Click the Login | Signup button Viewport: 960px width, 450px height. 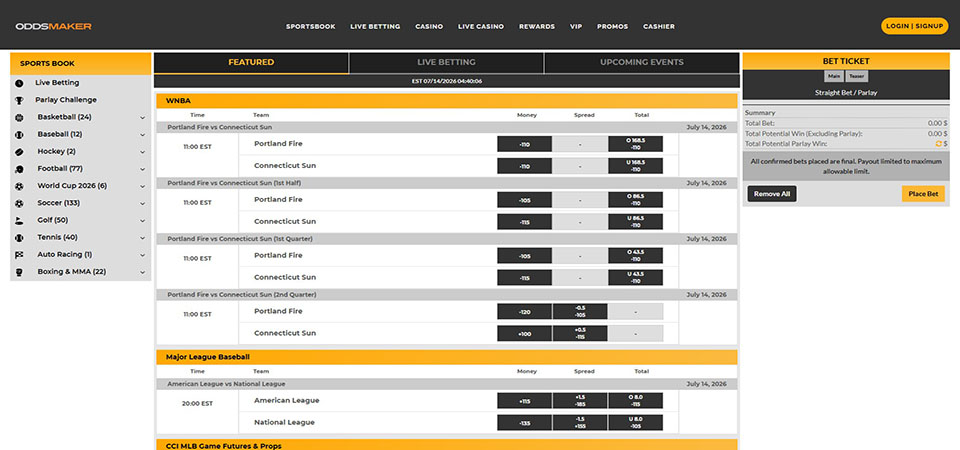pos(914,26)
